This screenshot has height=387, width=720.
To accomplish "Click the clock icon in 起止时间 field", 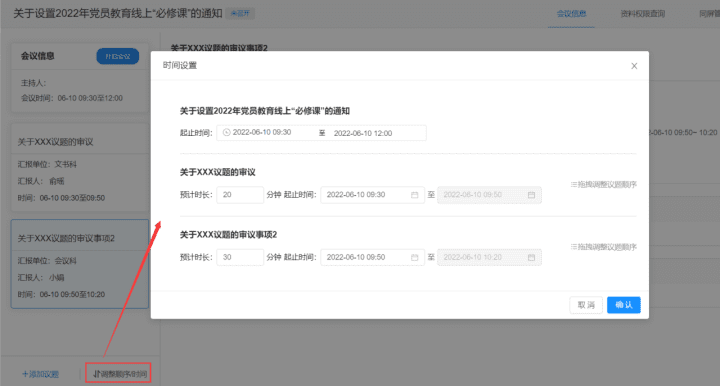I will coord(226,132).
